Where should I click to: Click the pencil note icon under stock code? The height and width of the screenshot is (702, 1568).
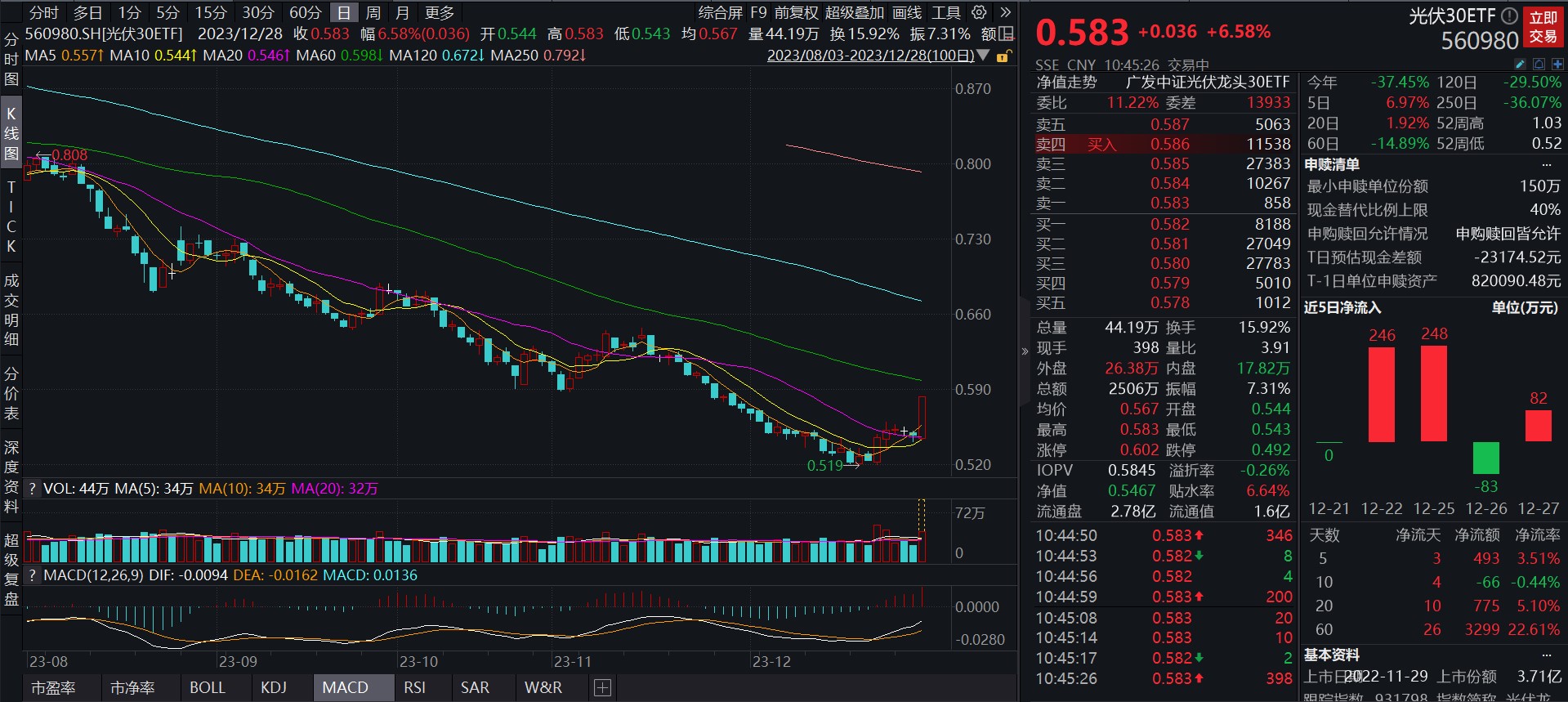point(1520,64)
